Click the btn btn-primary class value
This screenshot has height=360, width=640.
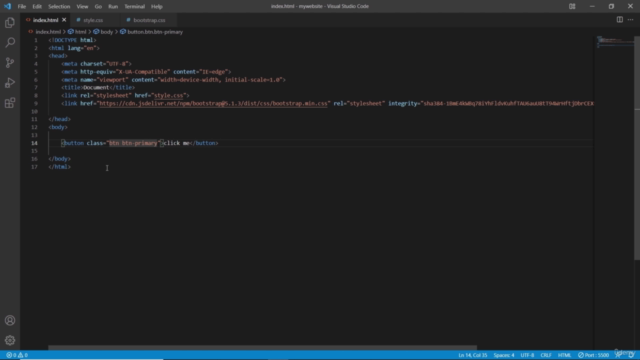[x=133, y=143]
